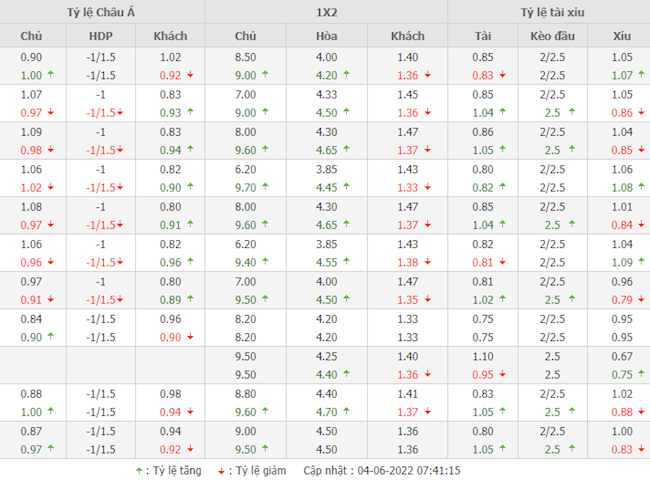Click the Tài column header
Screen dimensions: 650x481
(x=482, y=36)
